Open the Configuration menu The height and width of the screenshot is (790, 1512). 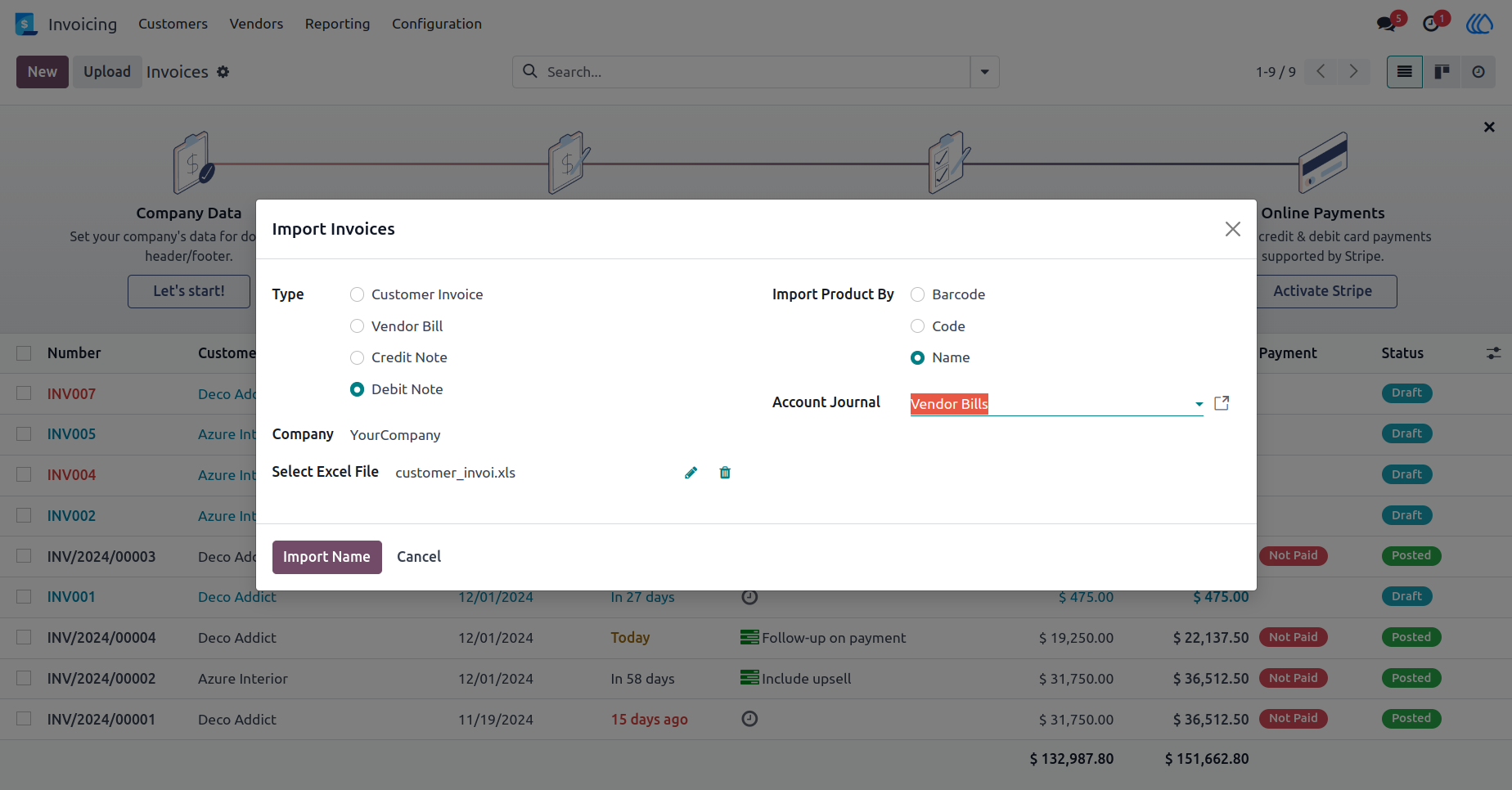[437, 24]
